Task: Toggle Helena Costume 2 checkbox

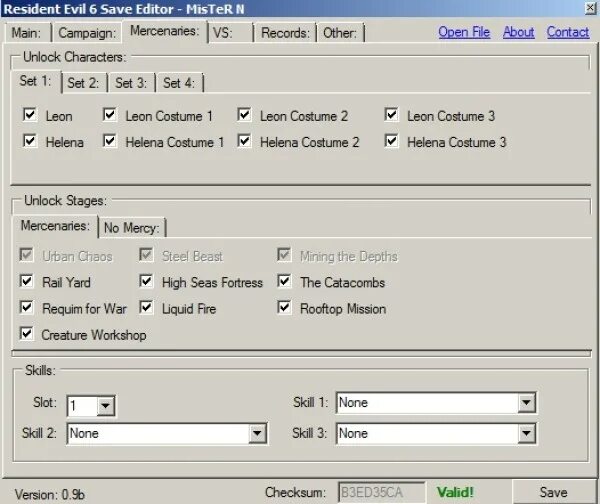Action: click(244, 141)
